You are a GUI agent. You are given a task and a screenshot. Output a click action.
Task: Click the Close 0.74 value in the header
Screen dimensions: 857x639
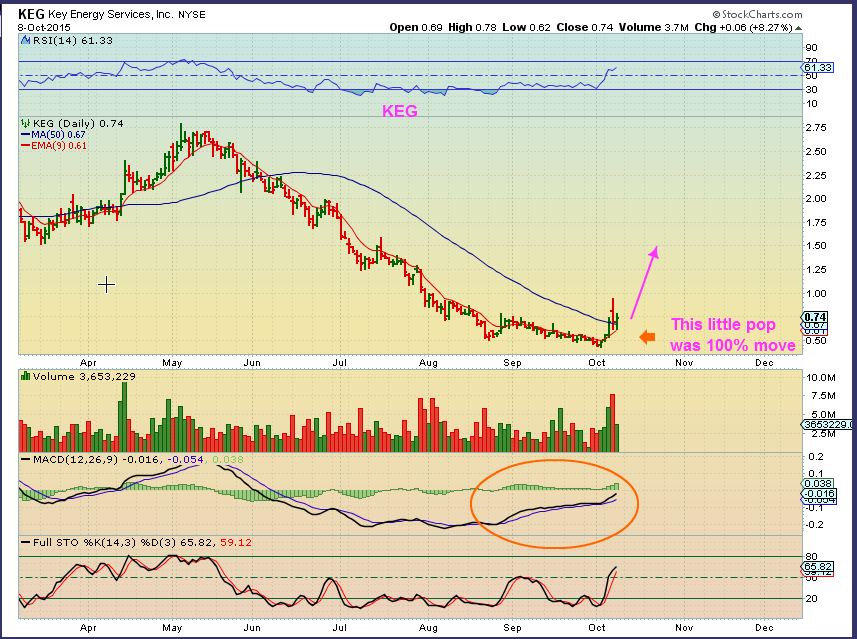(585, 27)
